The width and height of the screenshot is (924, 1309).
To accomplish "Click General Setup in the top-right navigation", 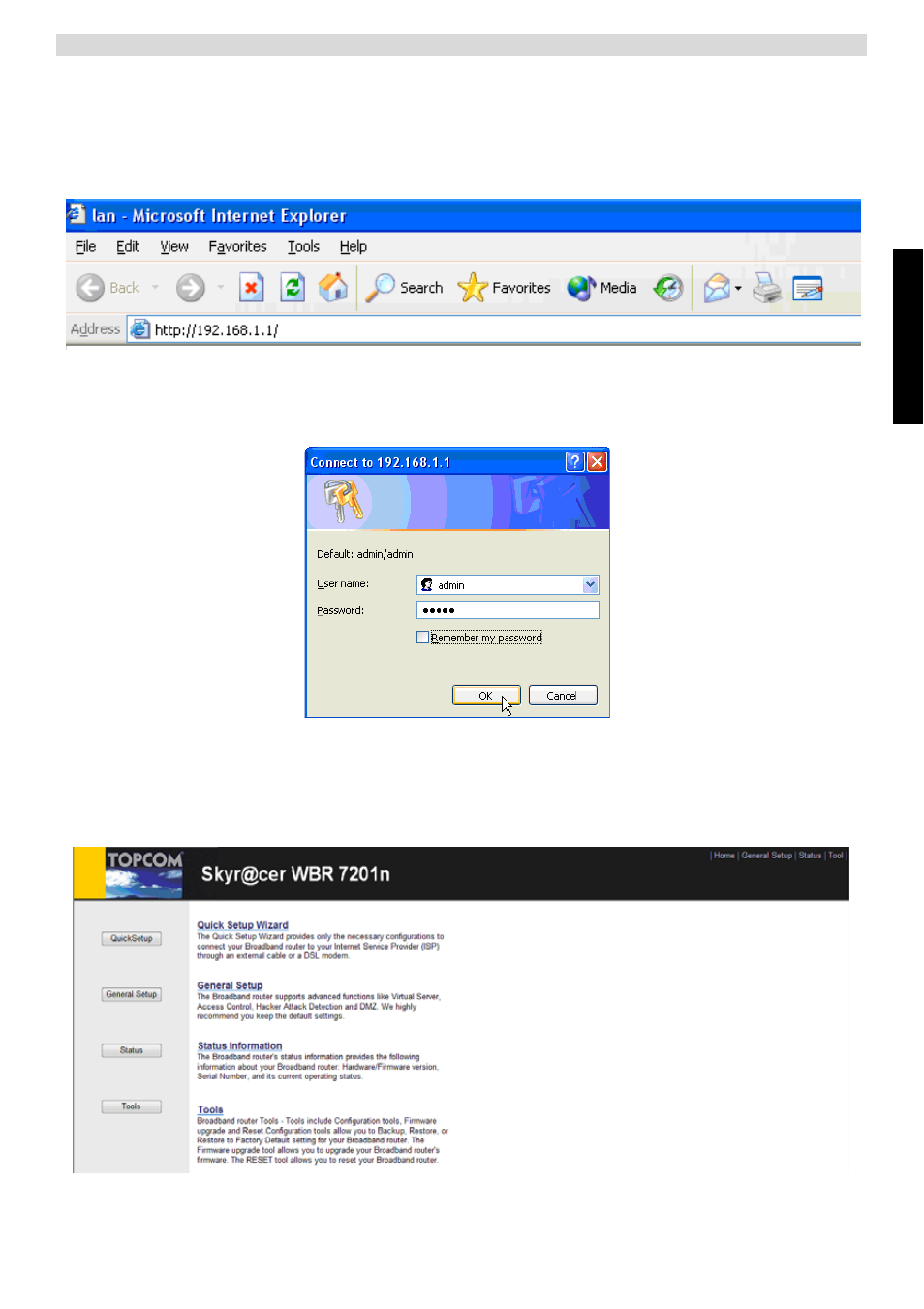I will point(767,856).
